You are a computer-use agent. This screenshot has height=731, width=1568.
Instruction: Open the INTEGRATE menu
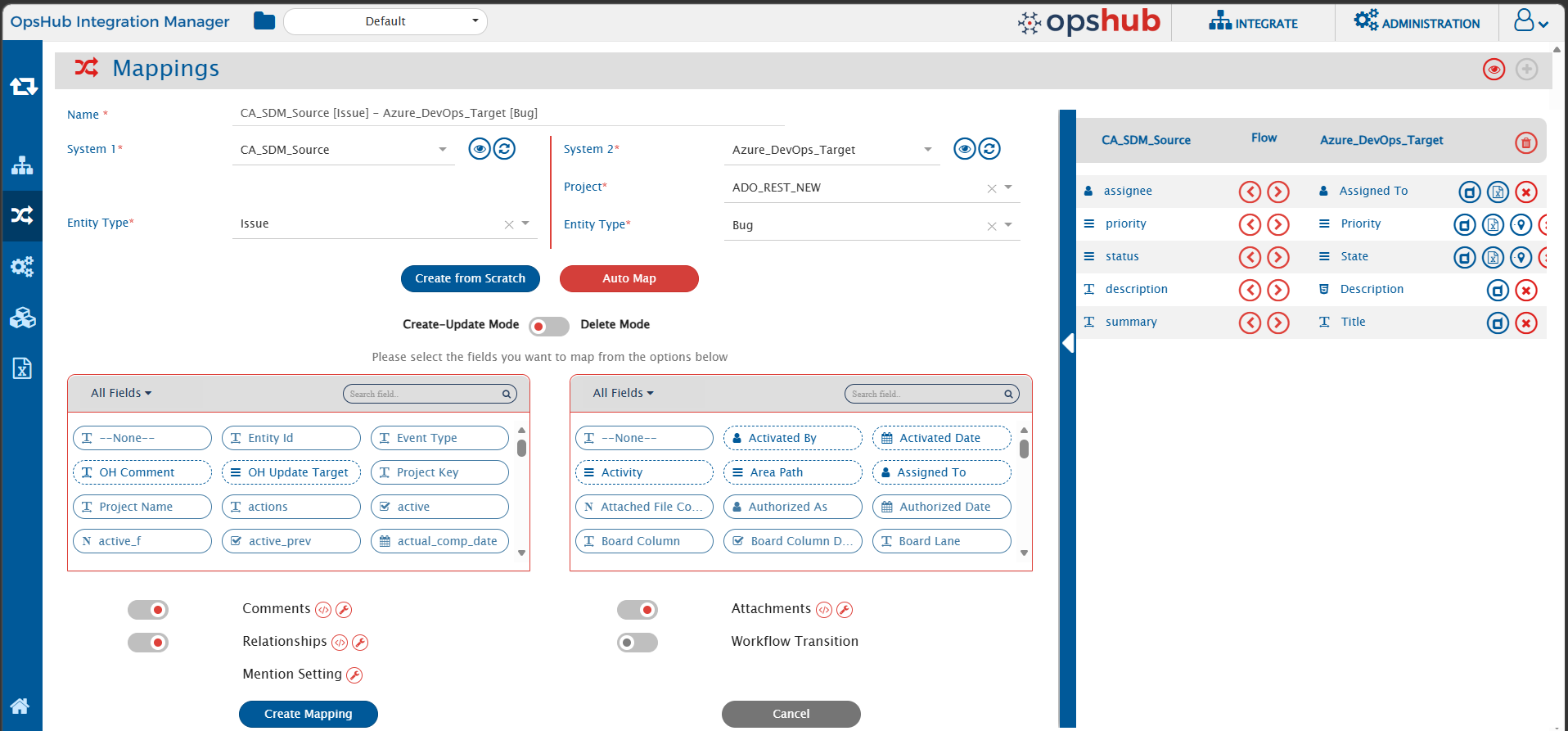coord(1253,22)
